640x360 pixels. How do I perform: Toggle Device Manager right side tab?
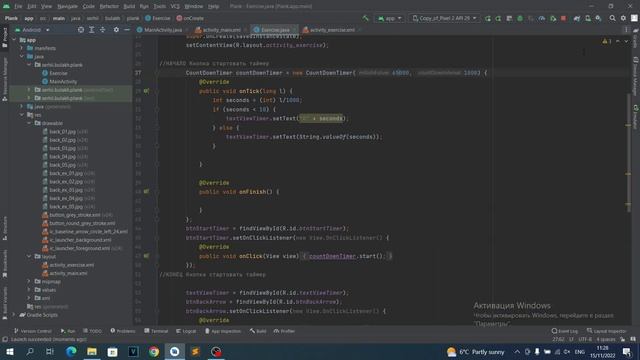pyautogui.click(x=636, y=76)
